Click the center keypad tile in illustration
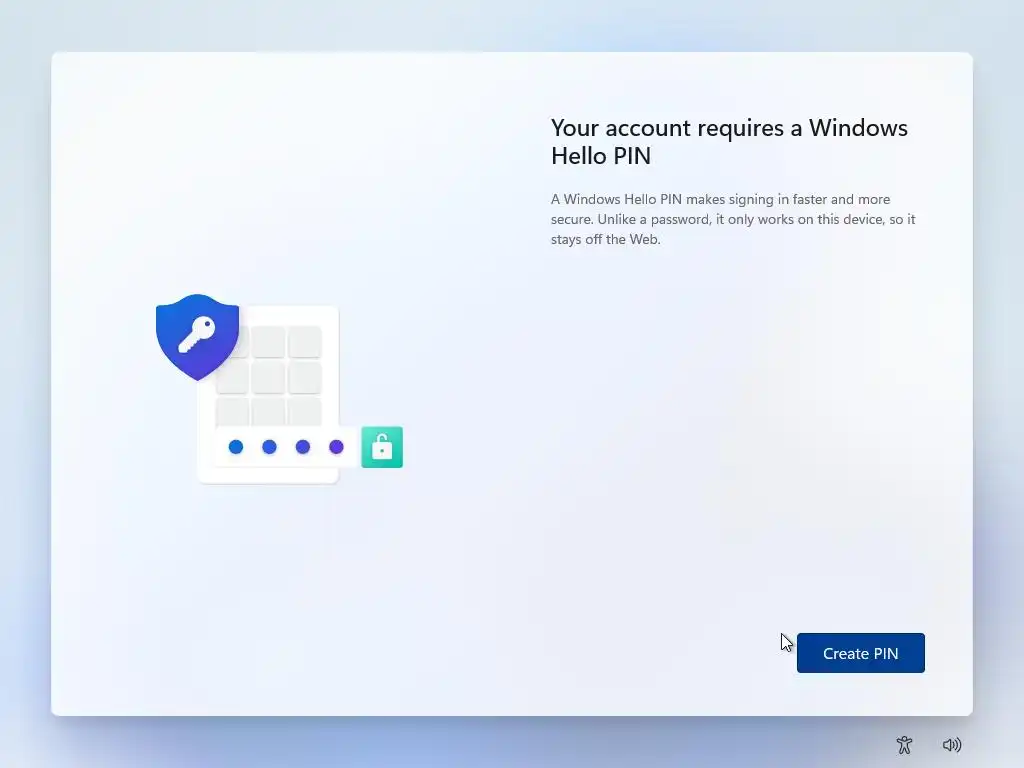This screenshot has width=1024, height=768. coord(268,377)
